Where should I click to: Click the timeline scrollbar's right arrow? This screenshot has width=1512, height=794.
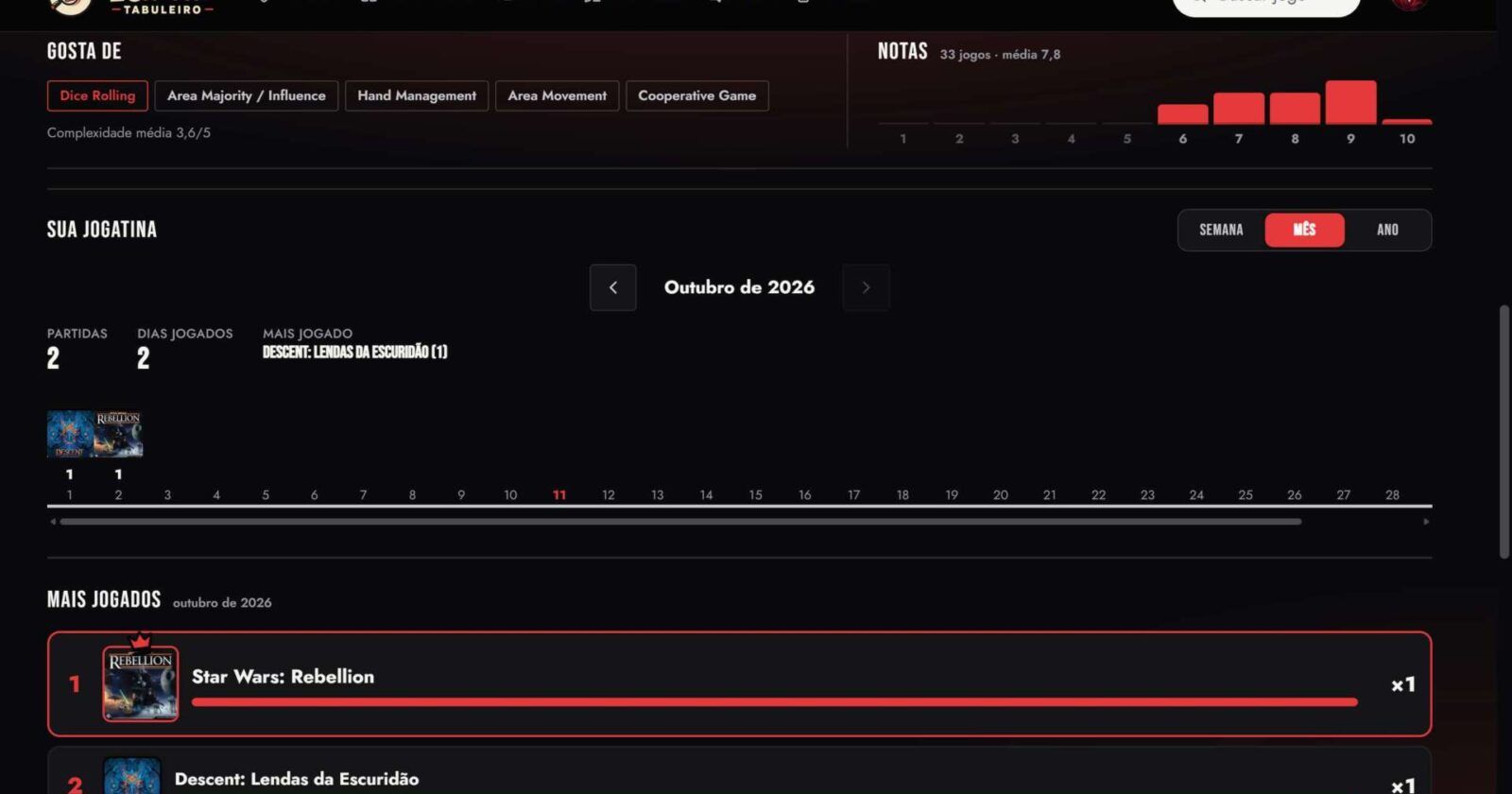pyautogui.click(x=1426, y=522)
